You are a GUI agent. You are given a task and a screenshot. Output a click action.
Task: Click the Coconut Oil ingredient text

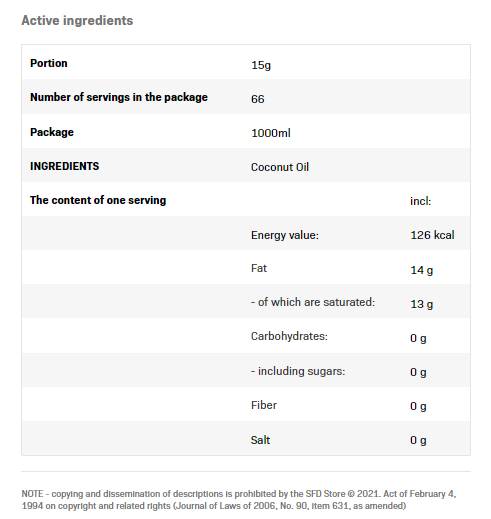coord(280,167)
